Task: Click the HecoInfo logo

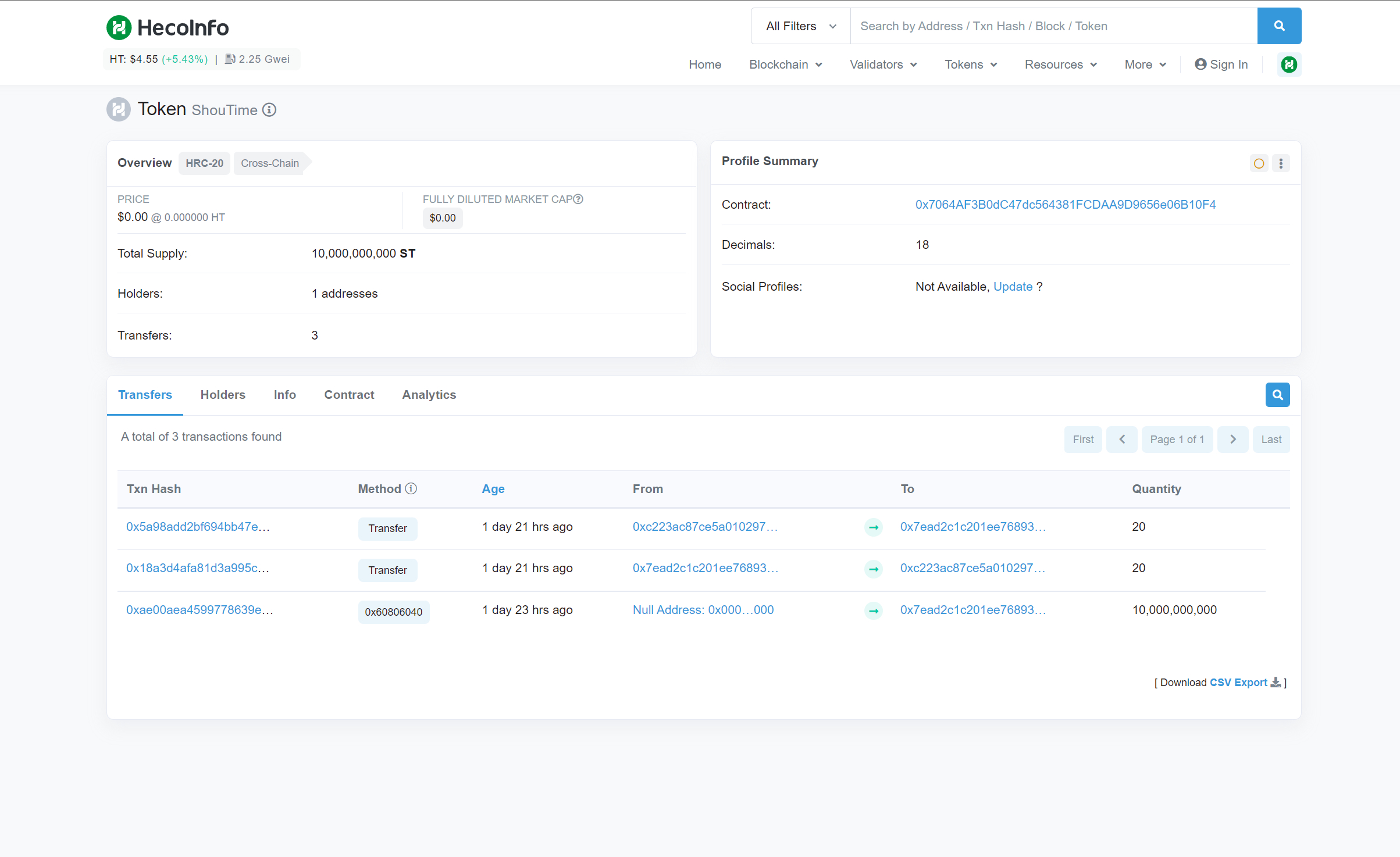Action: (168, 27)
